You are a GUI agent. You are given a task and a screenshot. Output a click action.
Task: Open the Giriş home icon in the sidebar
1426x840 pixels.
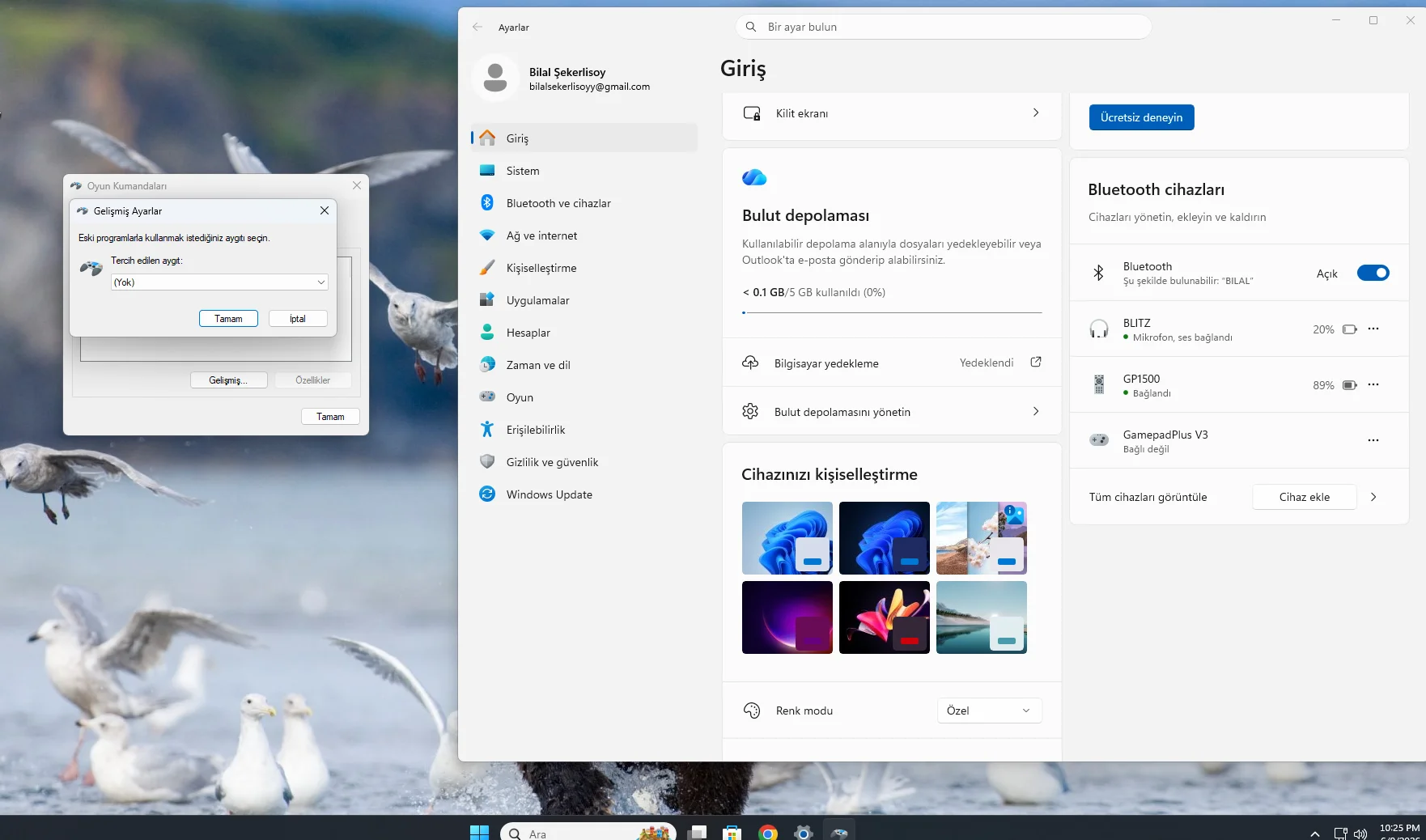(487, 138)
